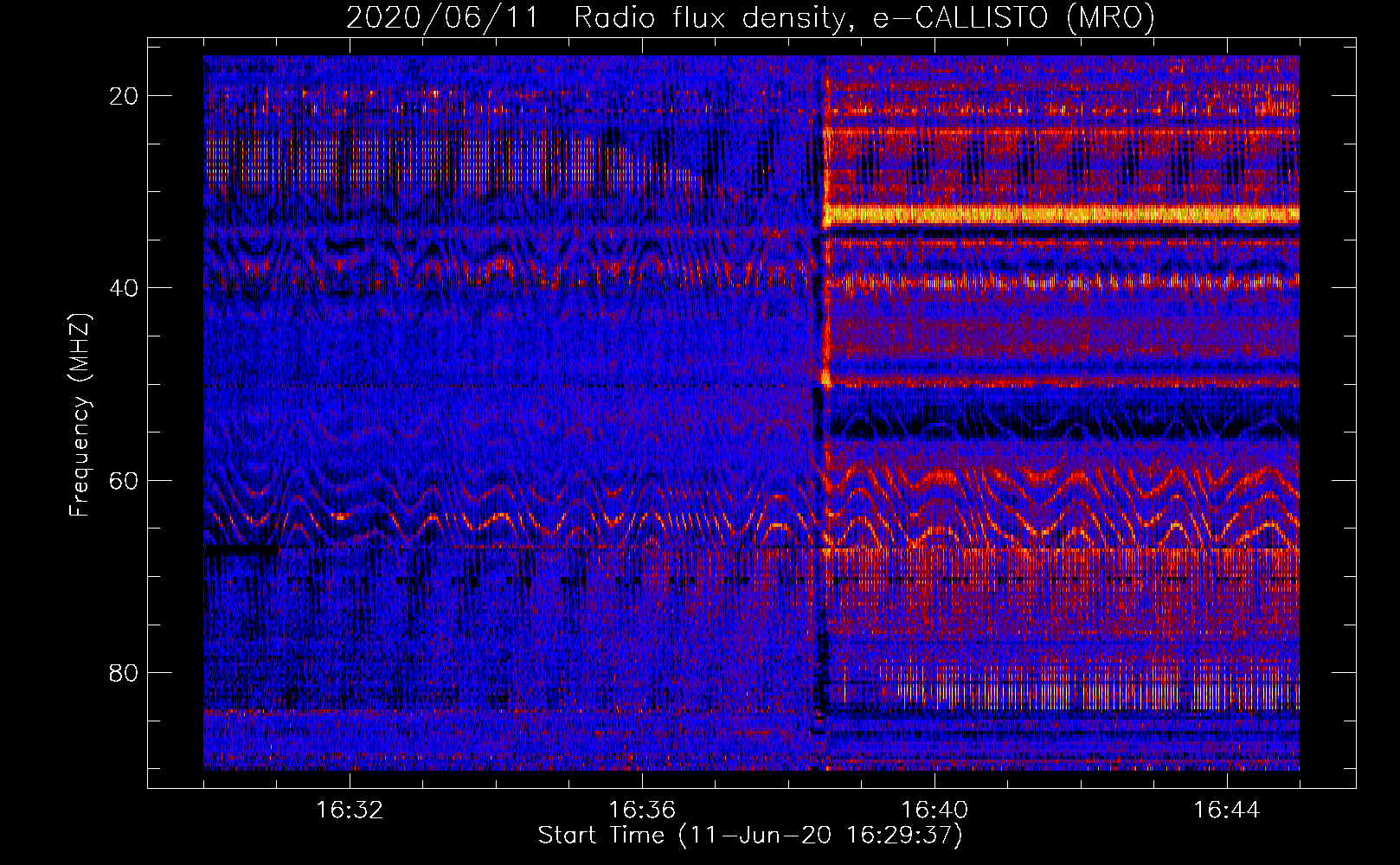Click the 40 MHz frequency tick label
The image size is (1400, 865).
[x=124, y=288]
